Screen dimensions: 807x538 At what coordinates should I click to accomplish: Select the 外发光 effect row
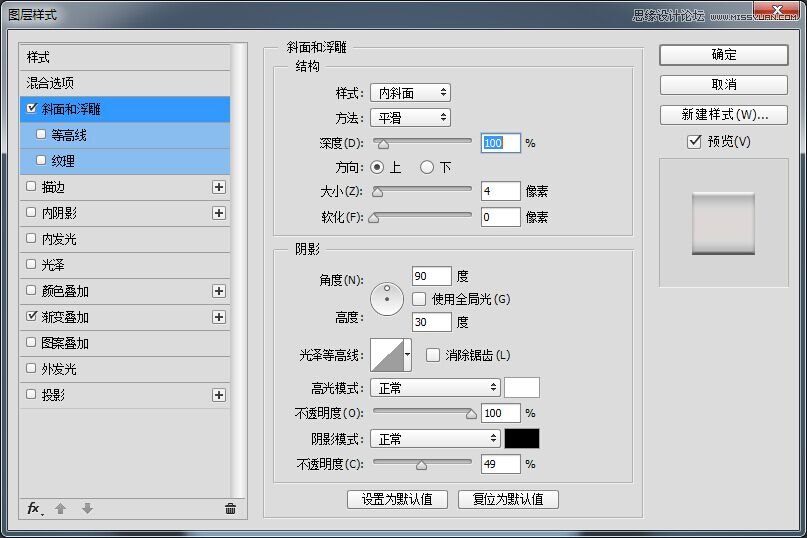125,369
